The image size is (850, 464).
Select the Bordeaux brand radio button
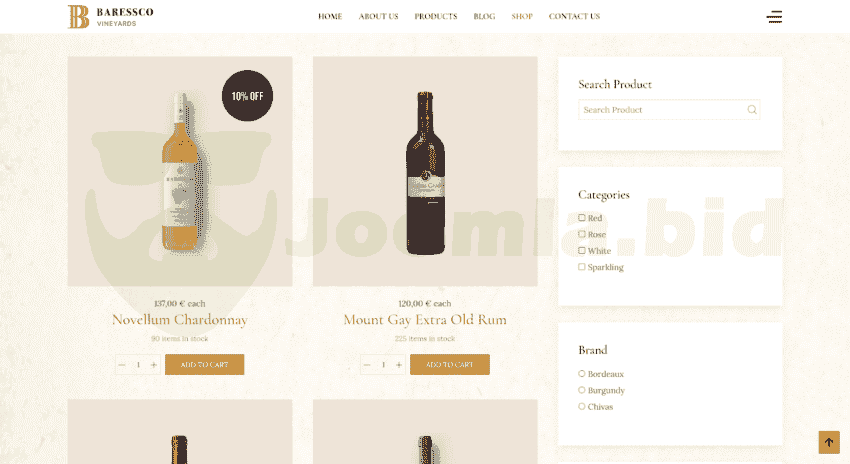tap(582, 373)
